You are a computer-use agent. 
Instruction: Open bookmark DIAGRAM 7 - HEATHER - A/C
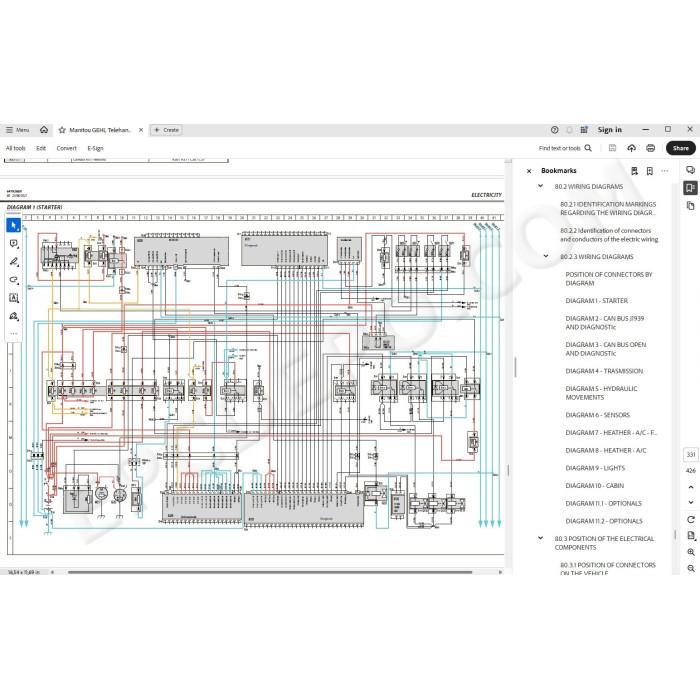(x=611, y=433)
